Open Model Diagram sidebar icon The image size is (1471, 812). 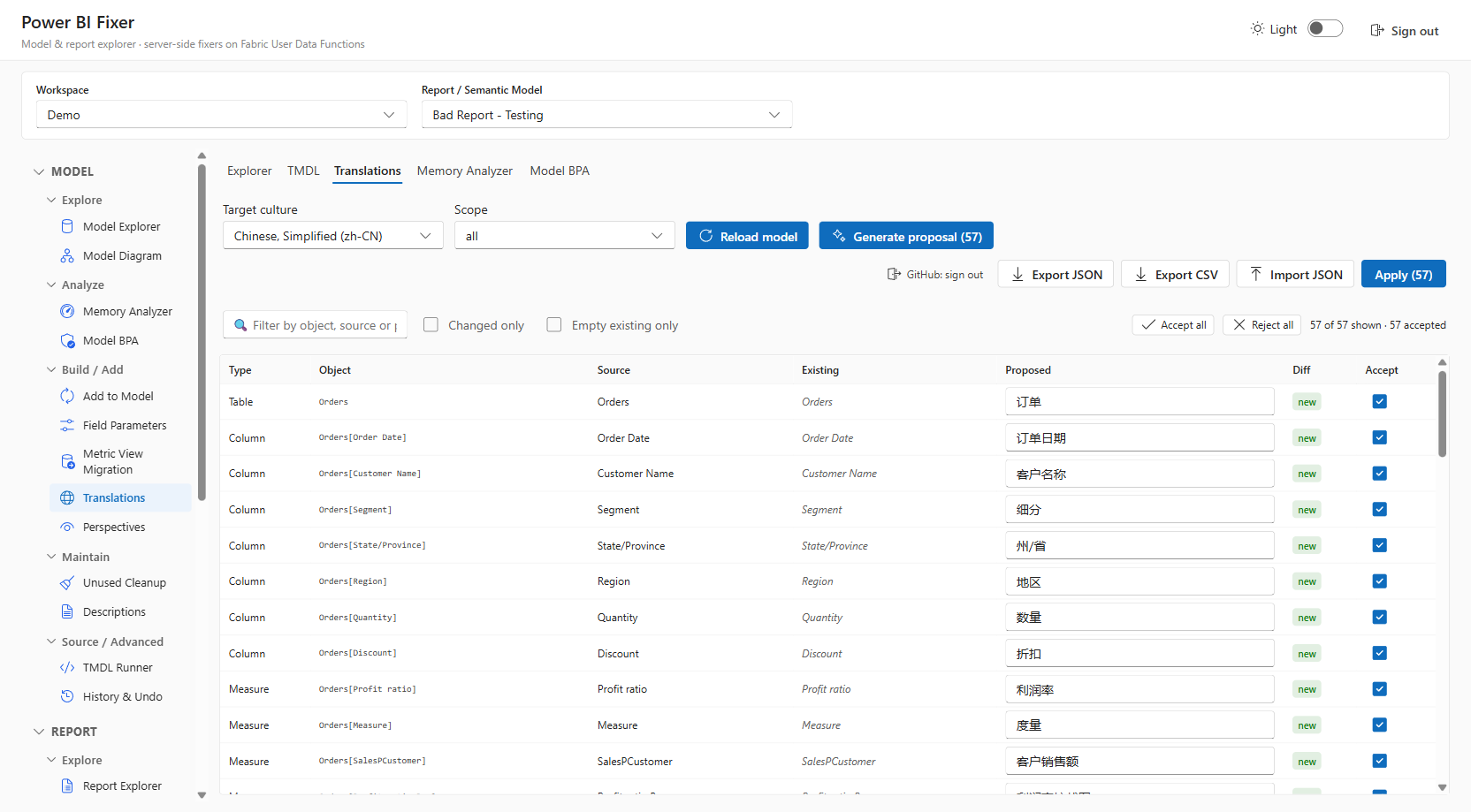pyautogui.click(x=67, y=255)
